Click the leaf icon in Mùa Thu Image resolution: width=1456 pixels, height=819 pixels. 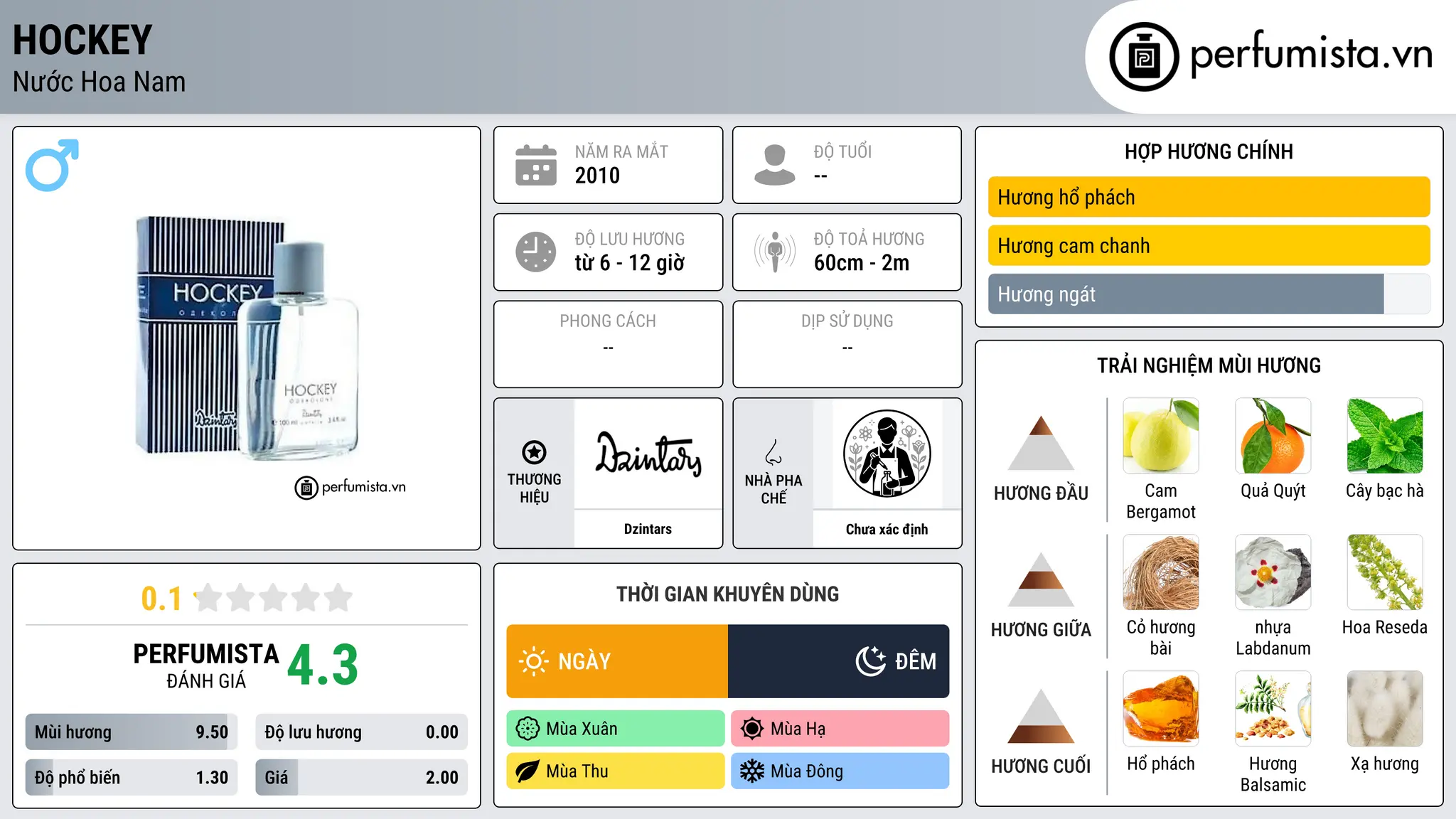(528, 771)
